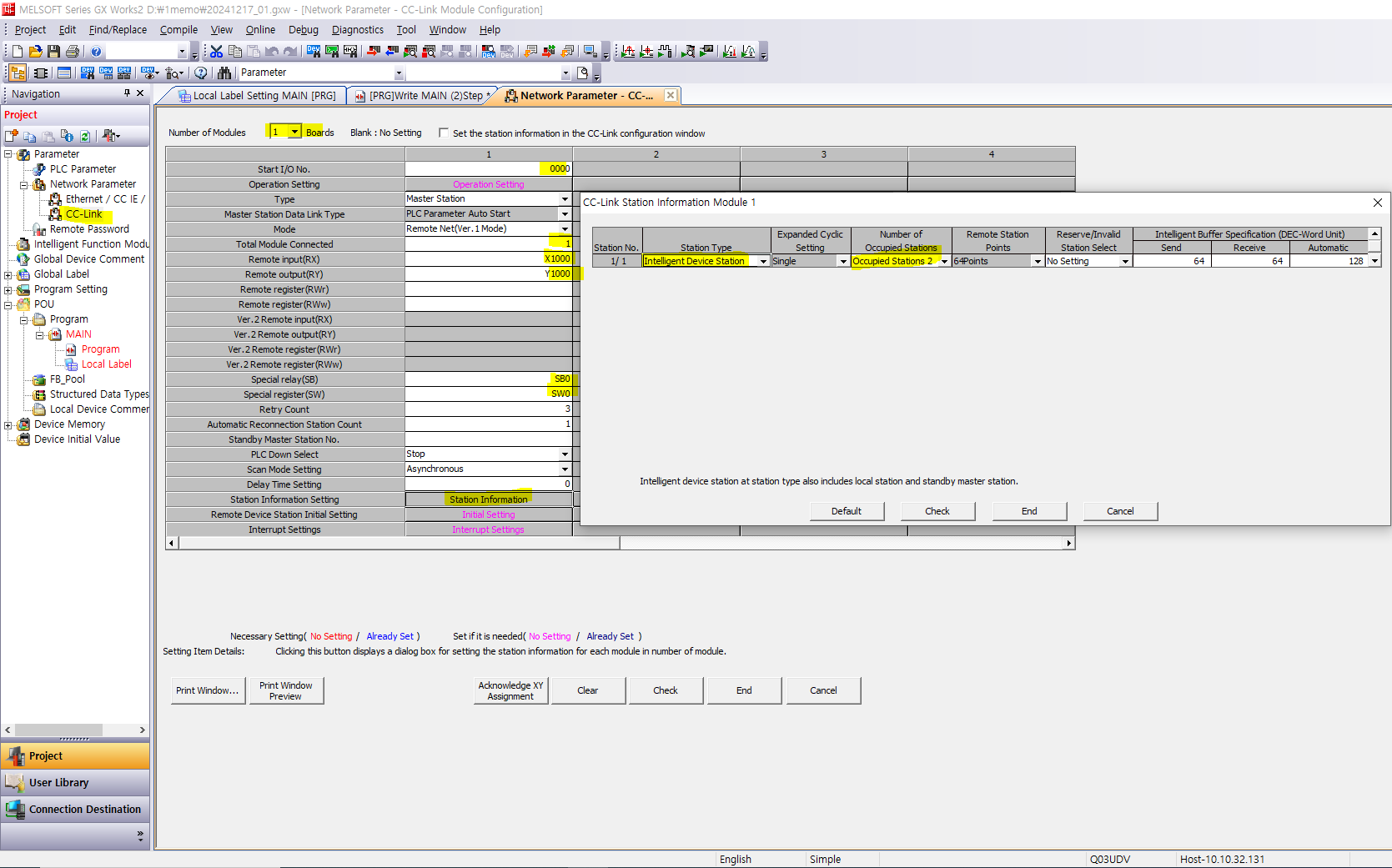Click the Cut scissors icon
The image size is (1392, 868).
217,52
